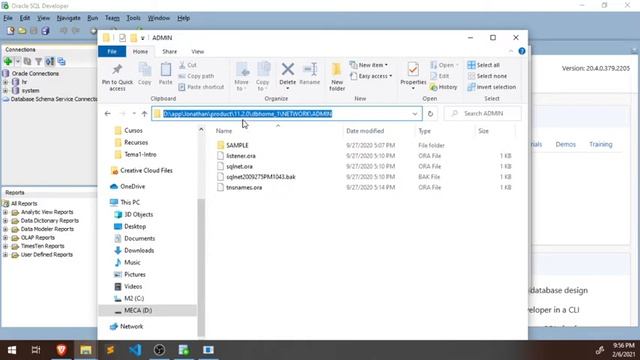Click Select none in ribbon
The height and width of the screenshot is (360, 640).
pos(487,76)
